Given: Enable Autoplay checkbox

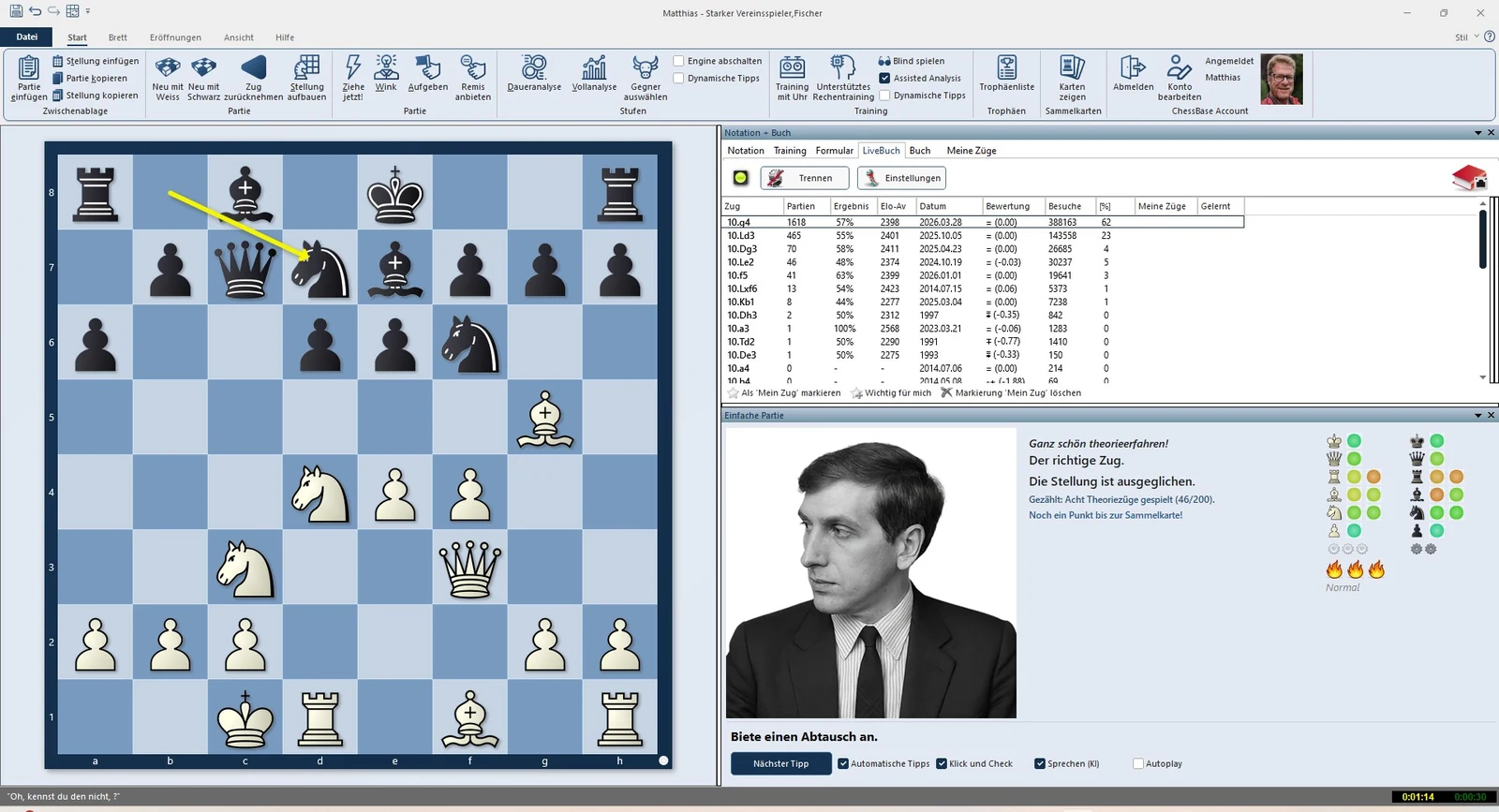Looking at the screenshot, I should pos(1138,763).
